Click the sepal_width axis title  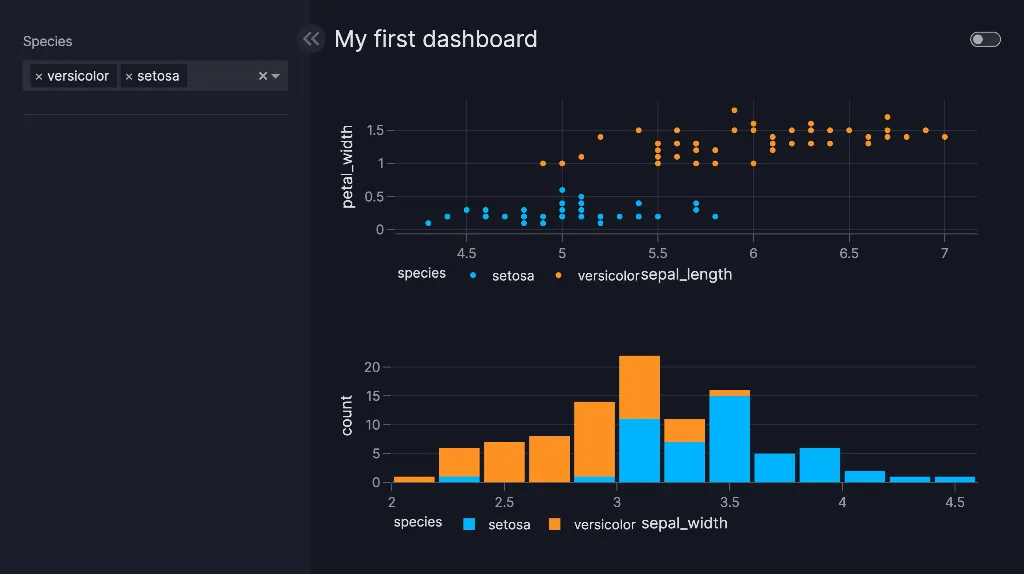(x=684, y=523)
